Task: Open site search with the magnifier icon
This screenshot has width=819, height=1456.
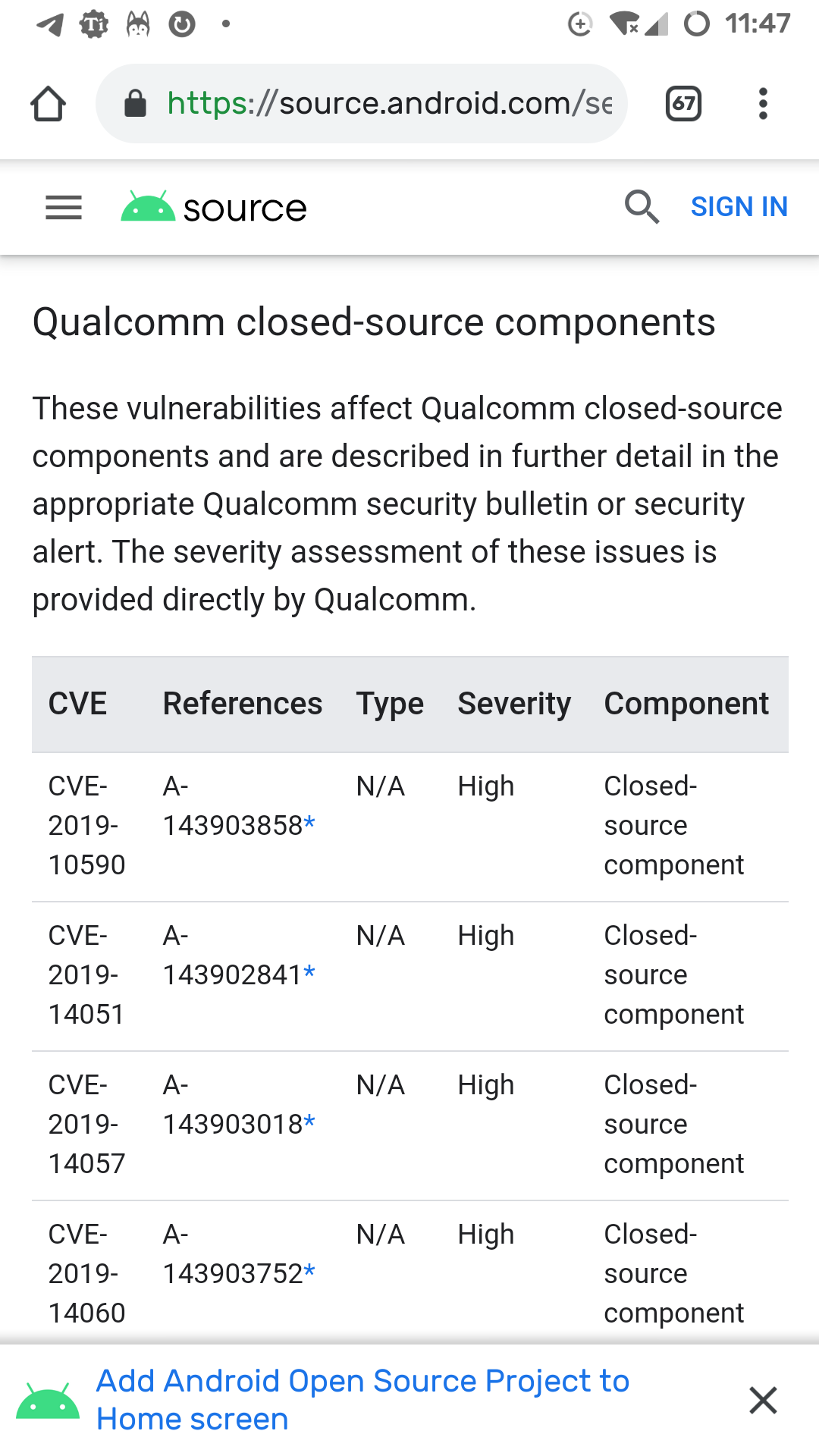Action: click(x=642, y=207)
